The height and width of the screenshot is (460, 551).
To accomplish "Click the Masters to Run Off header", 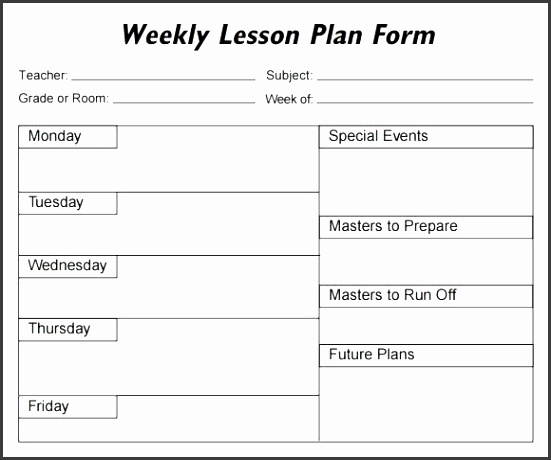I will pos(426,296).
